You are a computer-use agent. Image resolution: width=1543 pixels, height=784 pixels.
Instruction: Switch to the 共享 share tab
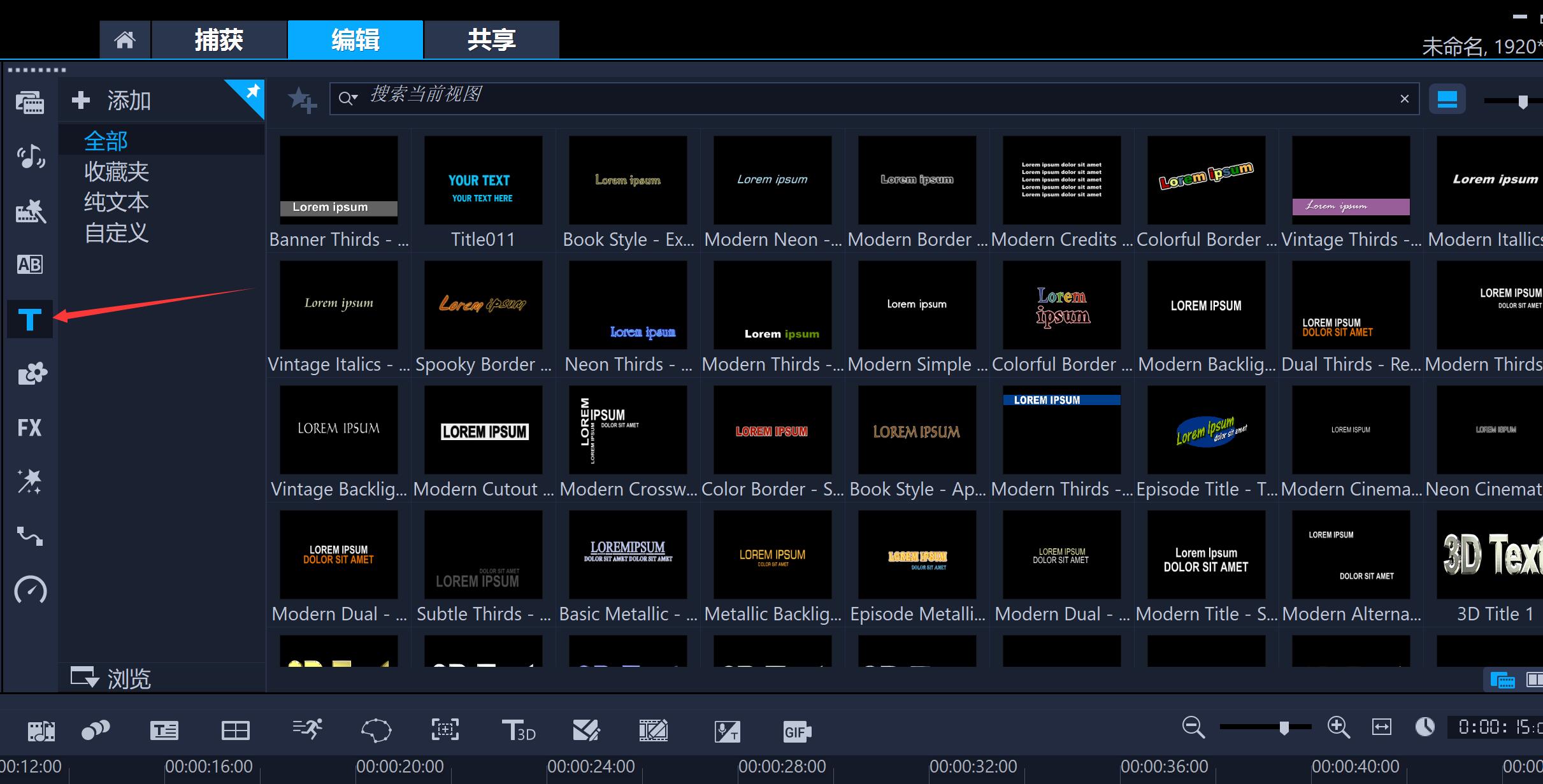click(x=492, y=39)
